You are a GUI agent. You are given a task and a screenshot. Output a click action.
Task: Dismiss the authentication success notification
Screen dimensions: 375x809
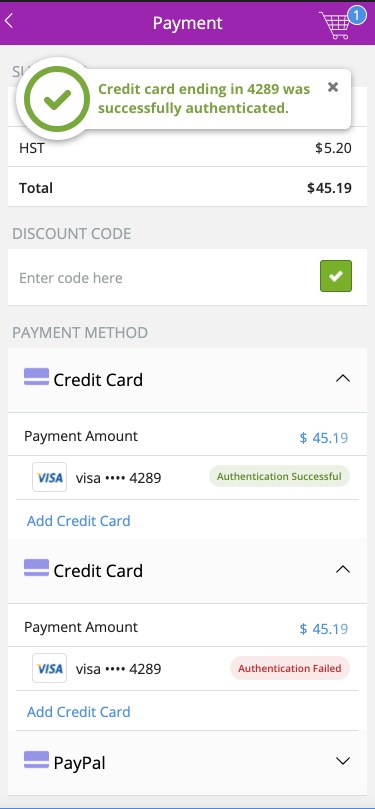[x=333, y=87]
